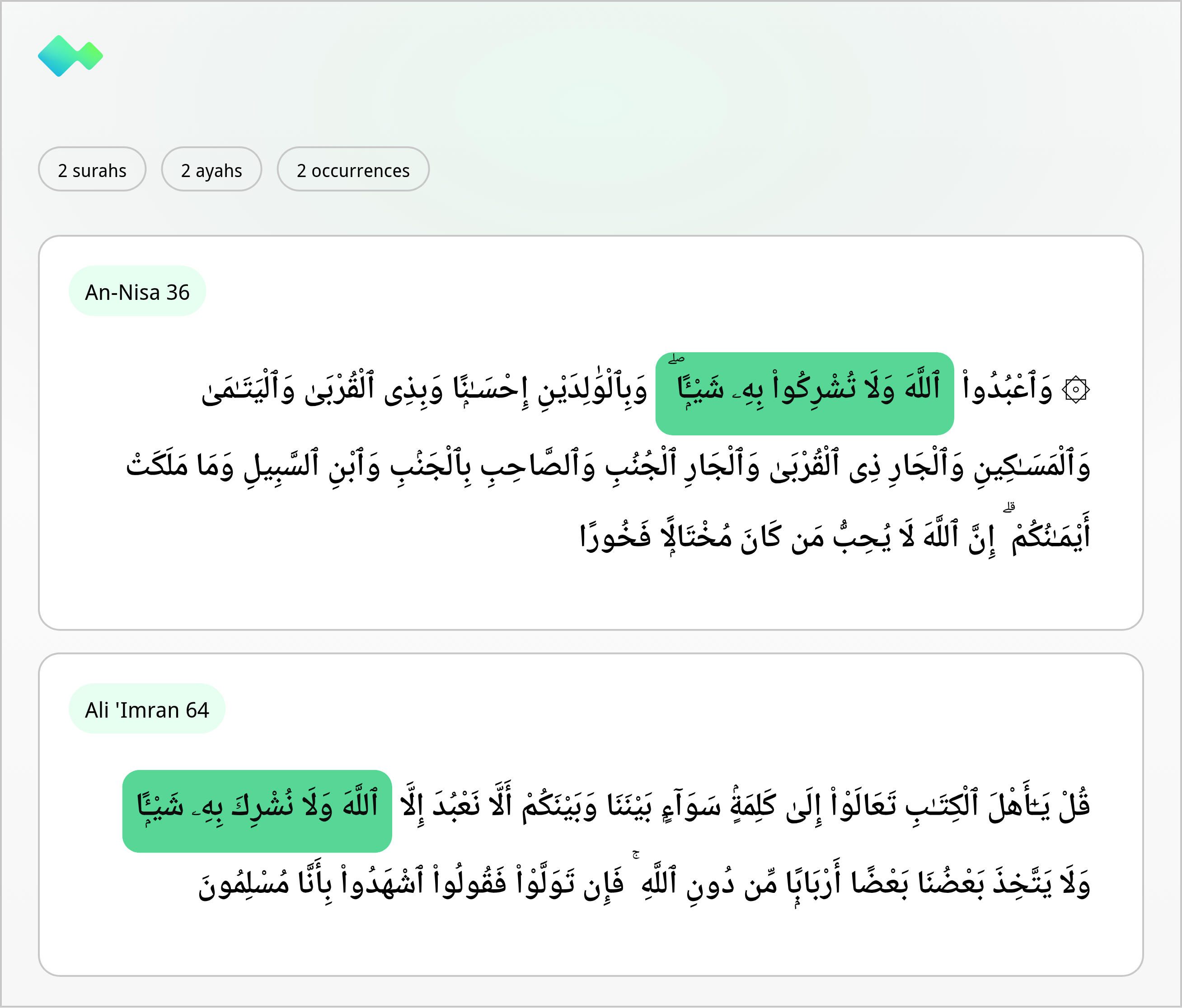Click the green highlight on first verse

click(x=804, y=391)
